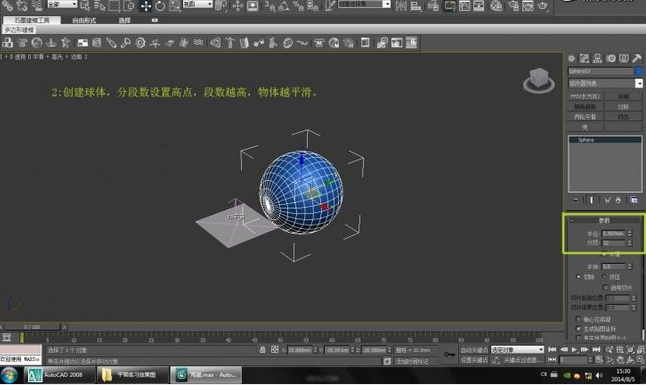Click the Pin Stack icon
This screenshot has height=385, width=646.
(x=576, y=200)
